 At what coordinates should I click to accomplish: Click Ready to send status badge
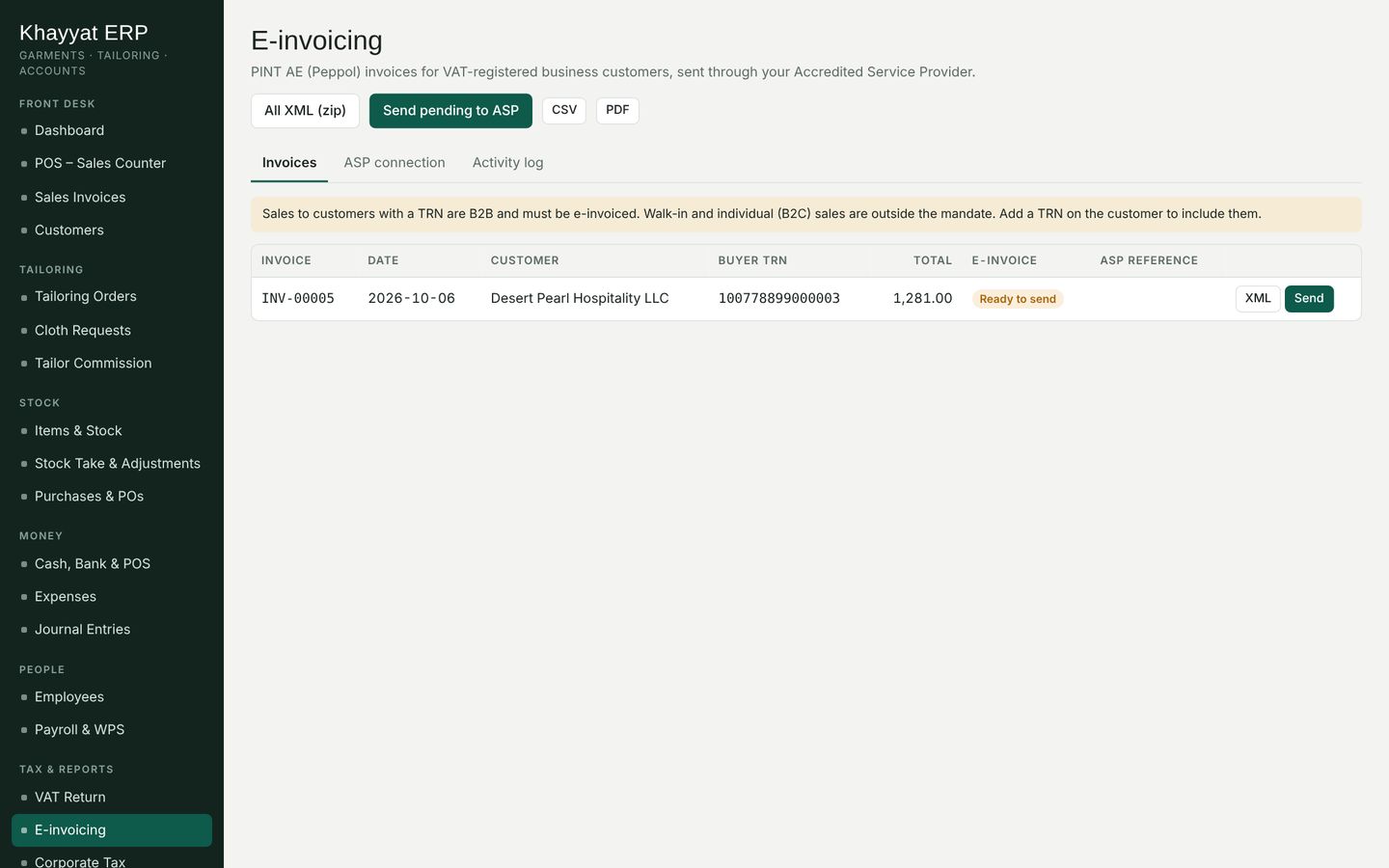coord(1018,299)
